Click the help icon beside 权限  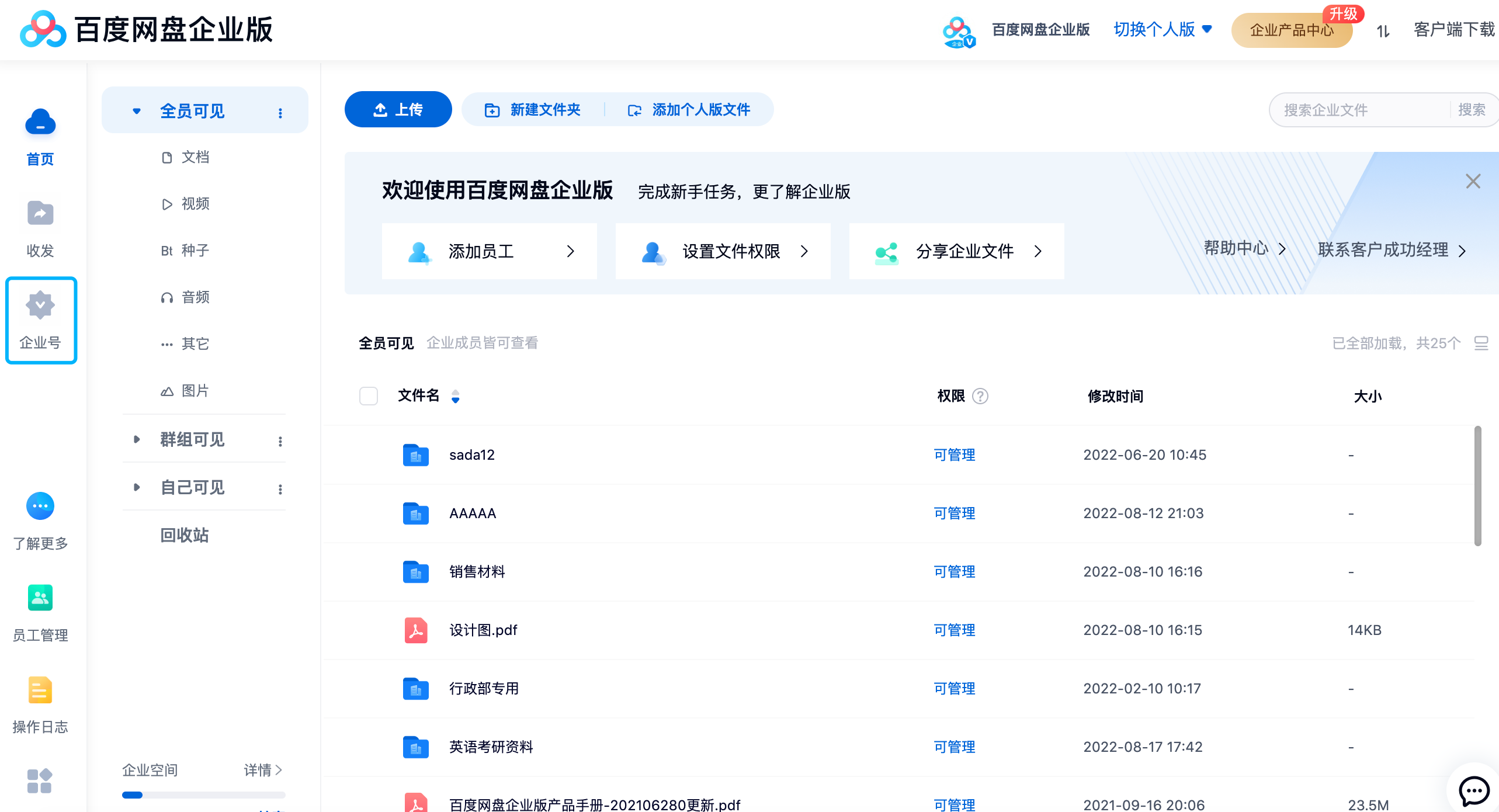980,396
